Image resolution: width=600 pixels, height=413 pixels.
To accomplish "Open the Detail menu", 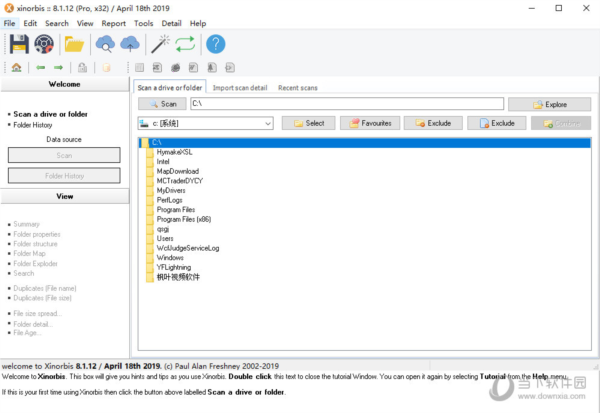I will coord(171,23).
